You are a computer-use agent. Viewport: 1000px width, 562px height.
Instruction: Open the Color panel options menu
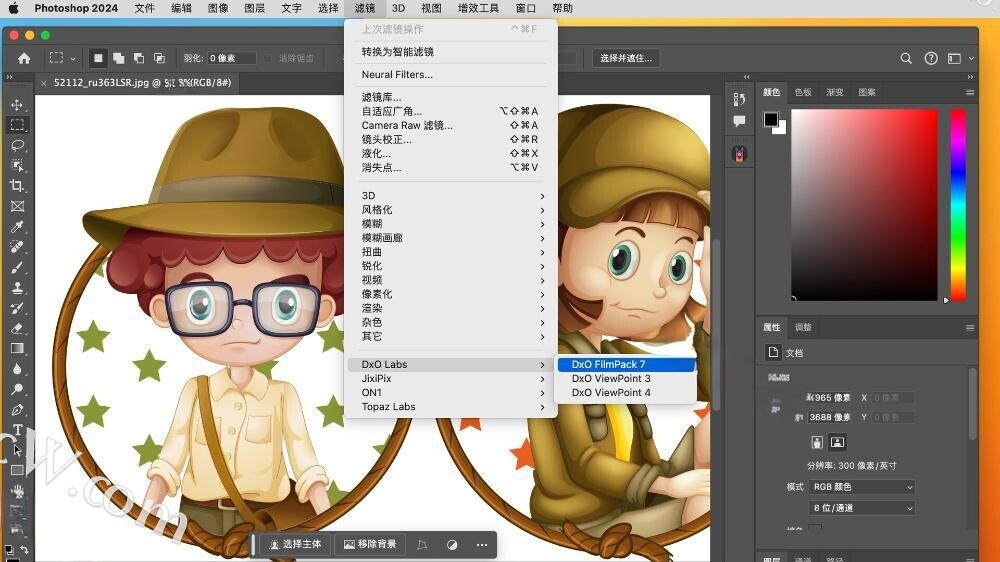pos(970,92)
